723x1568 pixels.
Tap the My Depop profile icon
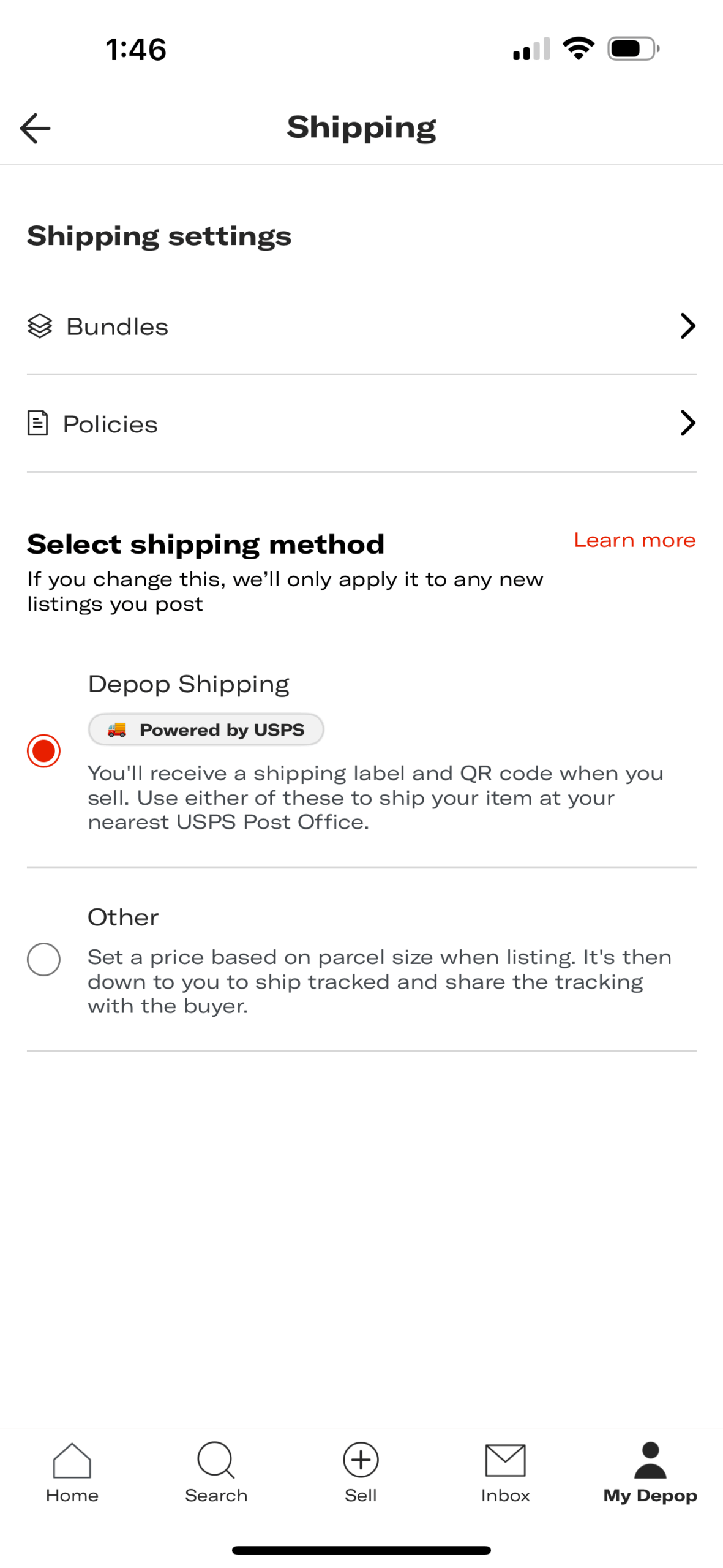coord(650,1460)
